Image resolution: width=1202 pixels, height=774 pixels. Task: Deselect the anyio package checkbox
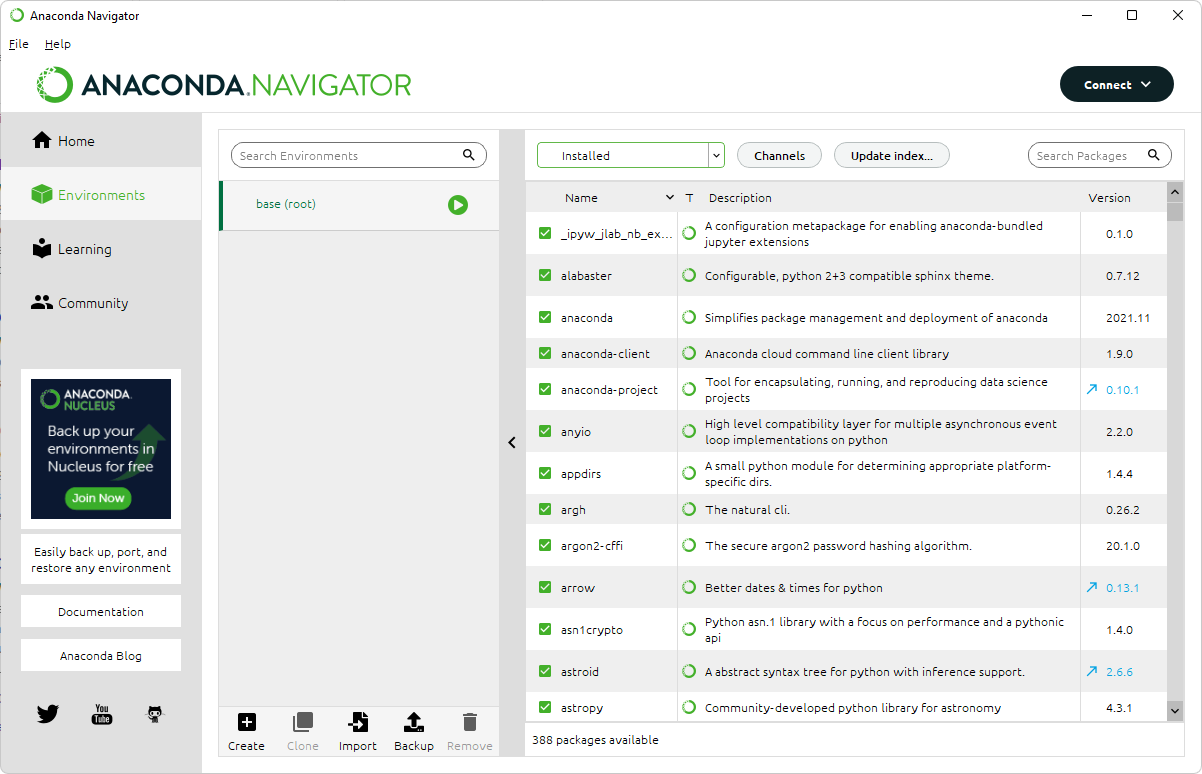(x=545, y=432)
